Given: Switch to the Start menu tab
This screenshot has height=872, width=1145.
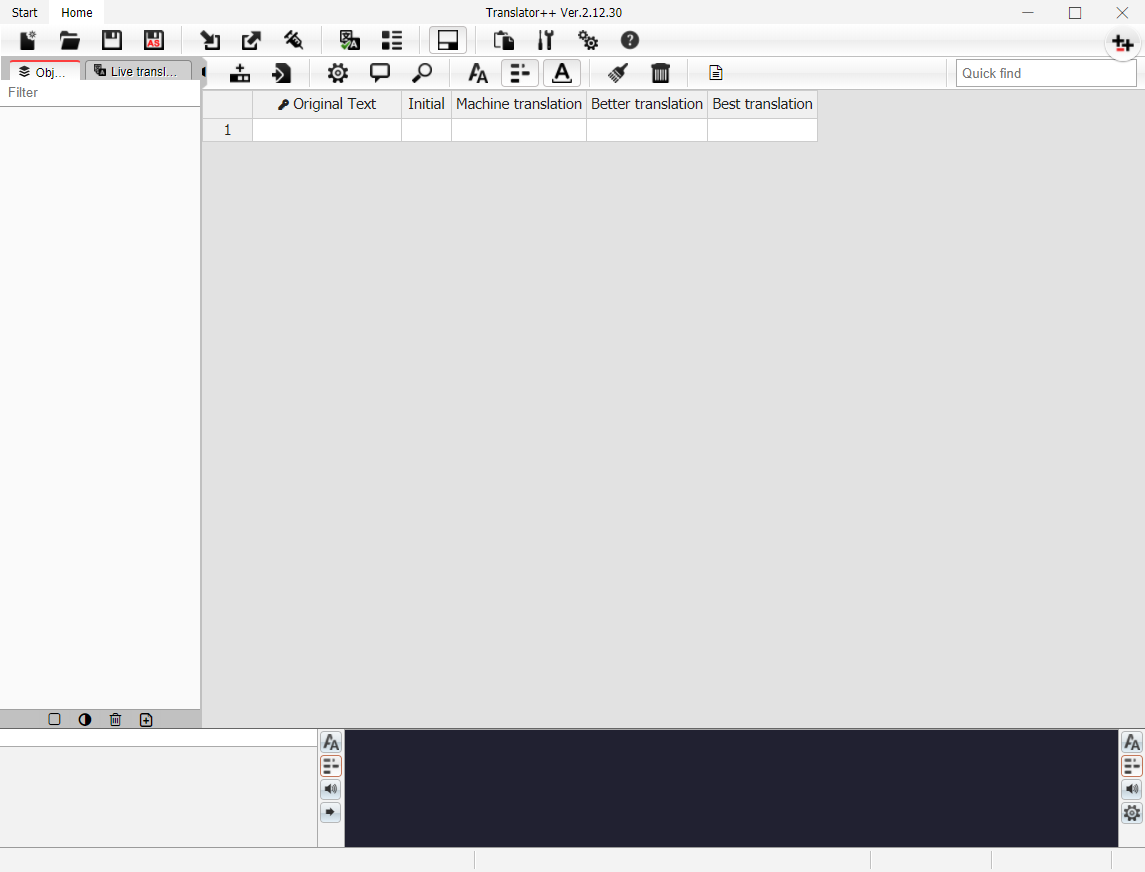Looking at the screenshot, I should pos(25,12).
